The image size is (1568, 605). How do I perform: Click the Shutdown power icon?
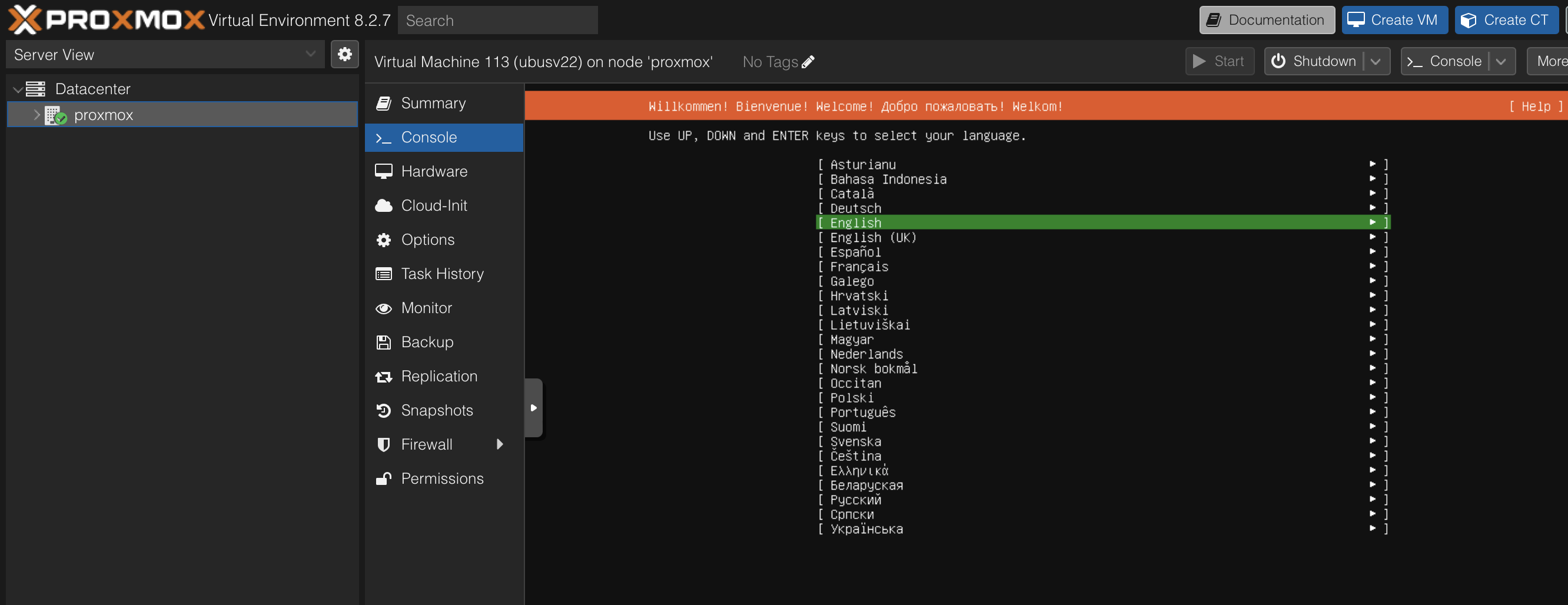pos(1278,61)
